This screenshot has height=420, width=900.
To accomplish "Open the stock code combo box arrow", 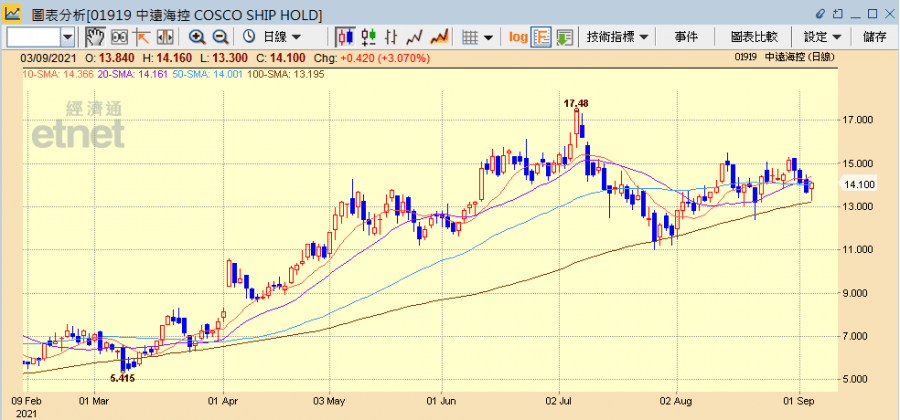I will coord(68,37).
